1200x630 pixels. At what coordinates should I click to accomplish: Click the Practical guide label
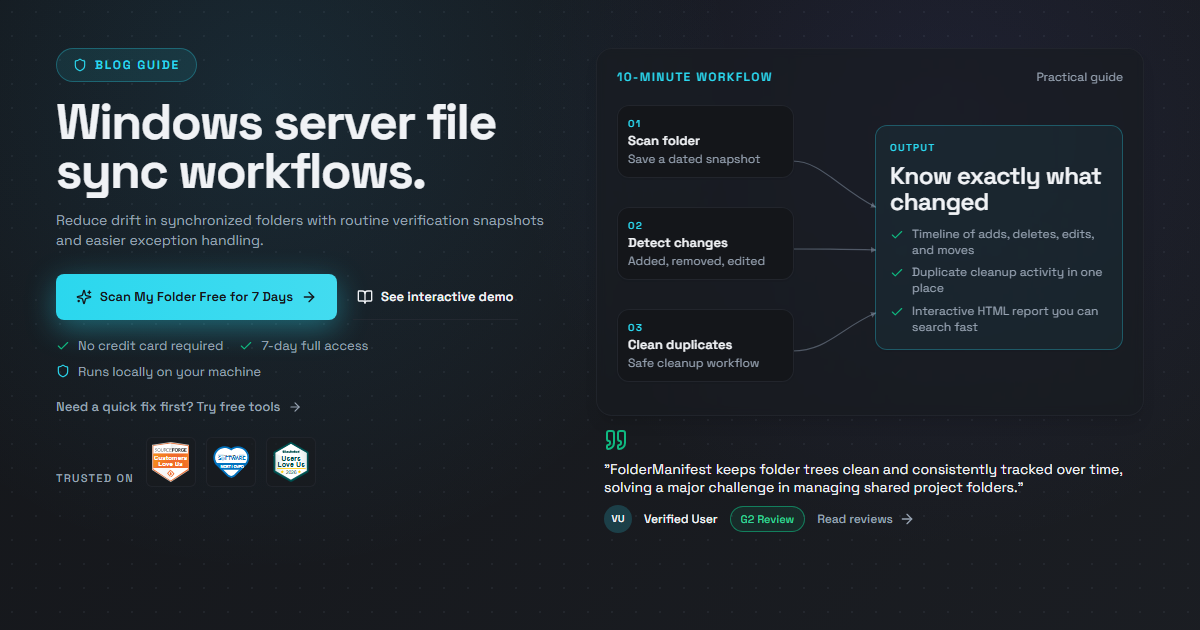point(1079,77)
